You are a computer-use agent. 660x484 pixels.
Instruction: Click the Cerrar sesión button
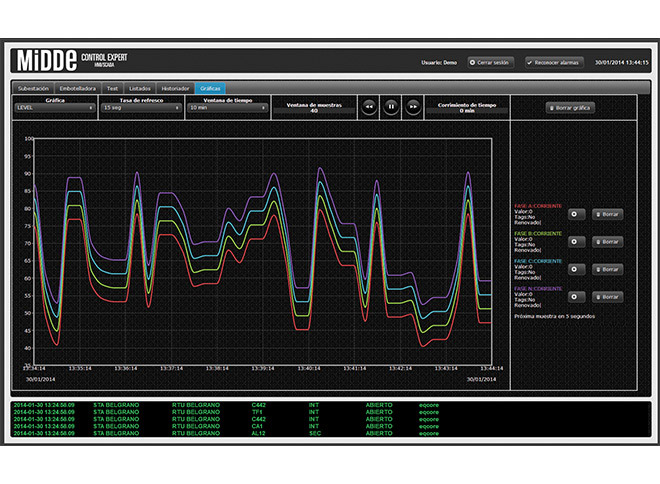[x=490, y=62]
